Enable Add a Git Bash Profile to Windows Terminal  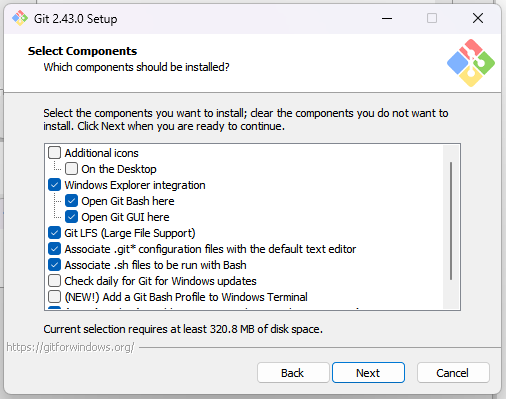point(54,297)
